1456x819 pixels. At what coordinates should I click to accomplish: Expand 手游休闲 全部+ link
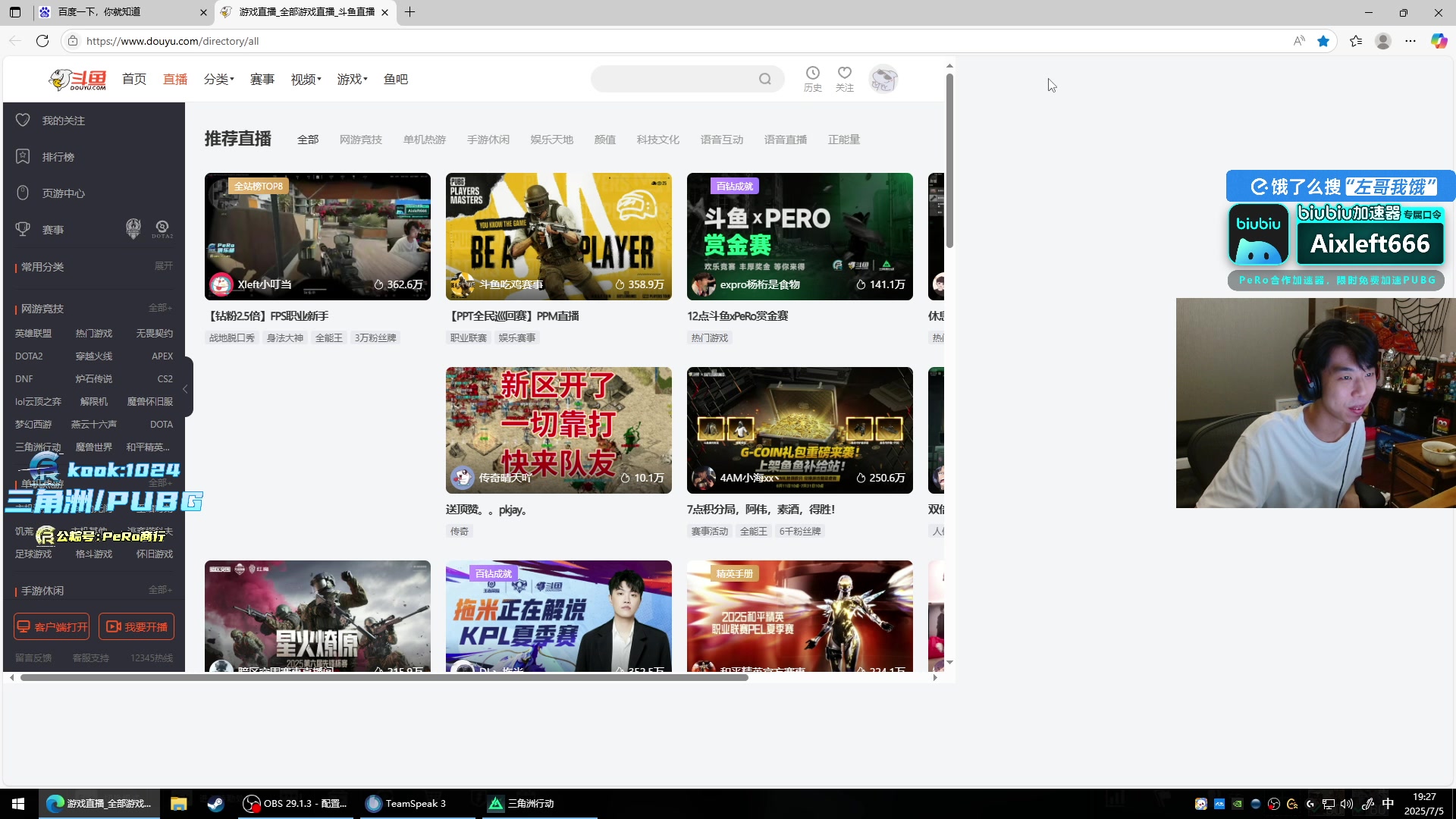coord(160,590)
